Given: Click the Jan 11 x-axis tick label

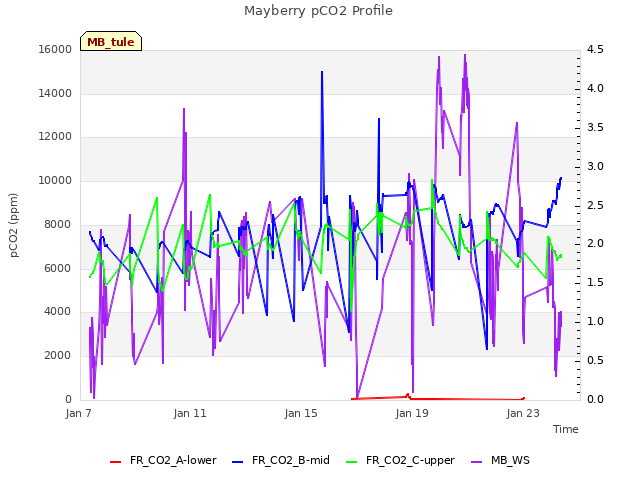Looking at the screenshot, I should [190, 413].
